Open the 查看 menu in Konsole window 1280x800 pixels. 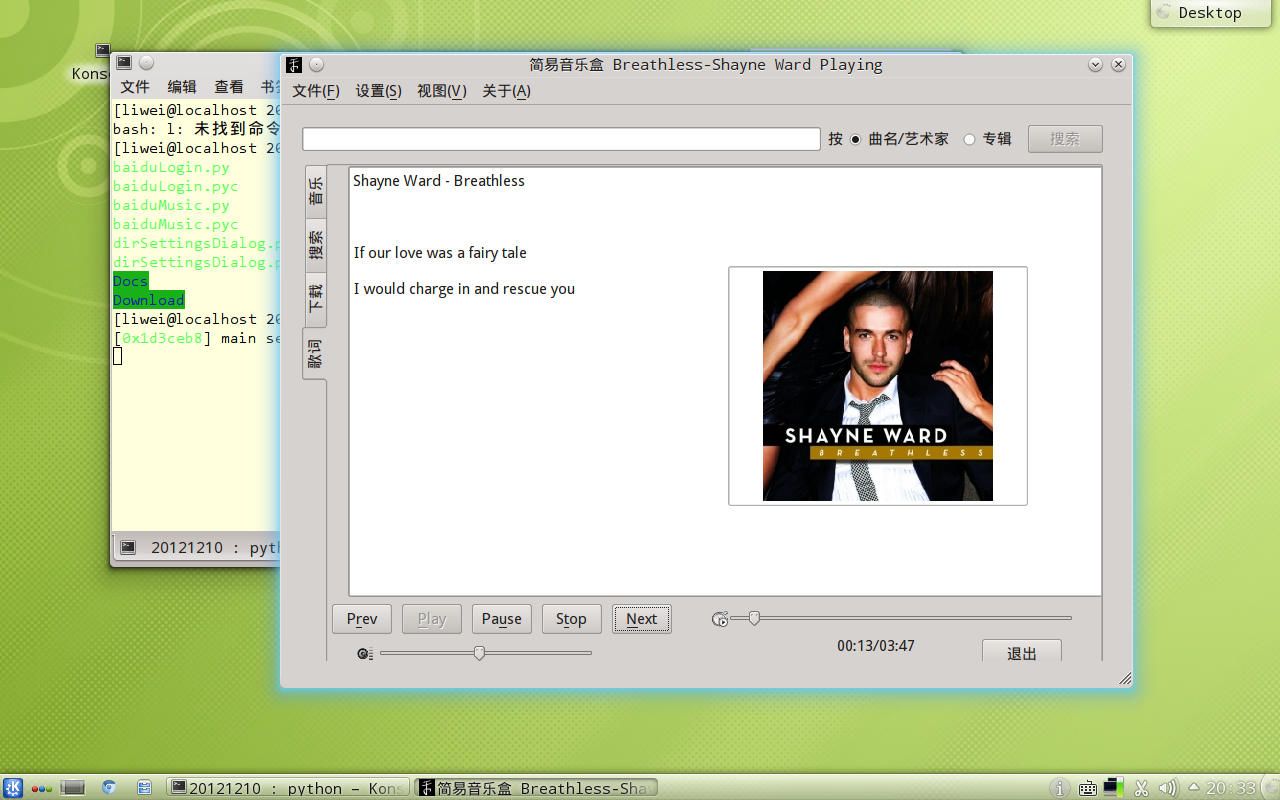229,87
